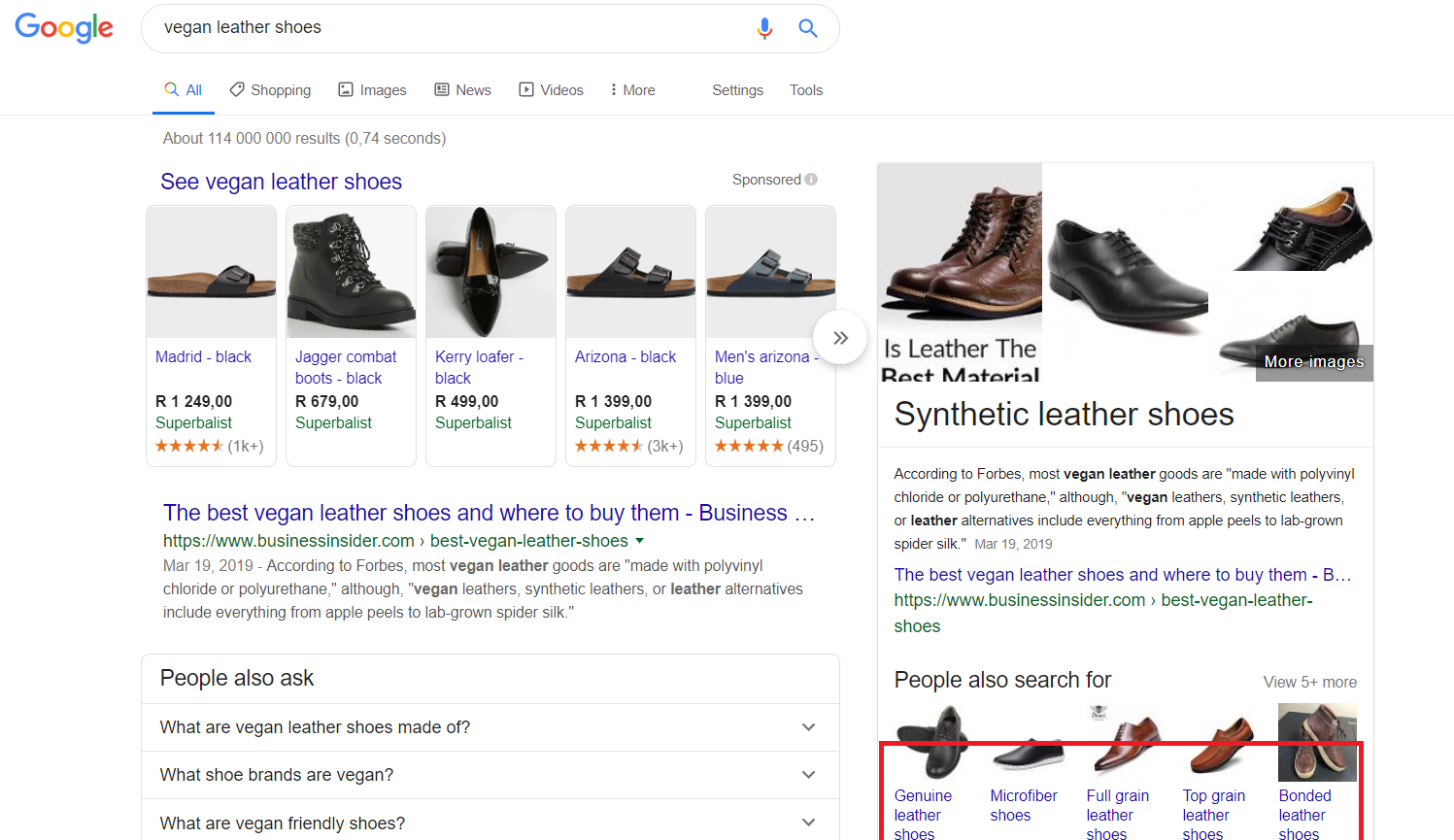This screenshot has width=1454, height=840.
Task: Open See vegan leather shoes heading link
Action: 281,182
